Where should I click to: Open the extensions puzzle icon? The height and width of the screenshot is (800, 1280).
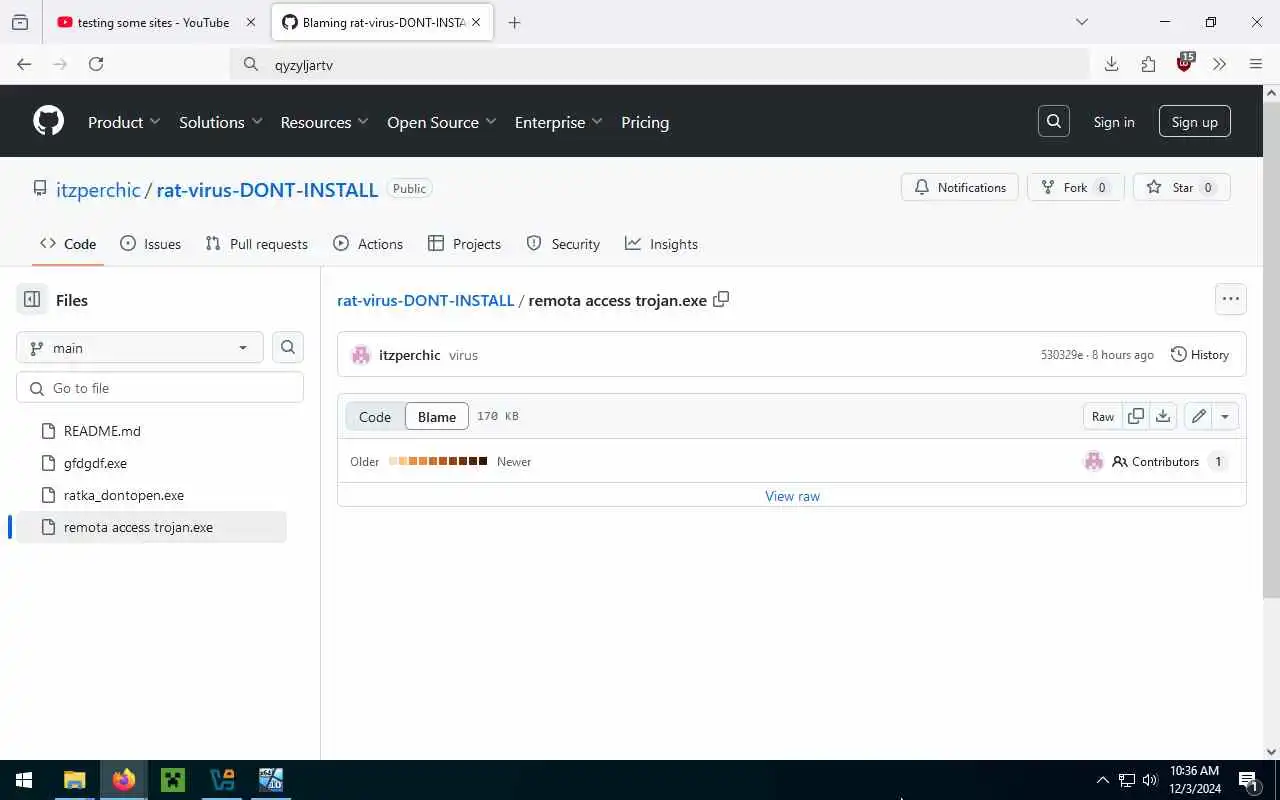click(x=1148, y=64)
